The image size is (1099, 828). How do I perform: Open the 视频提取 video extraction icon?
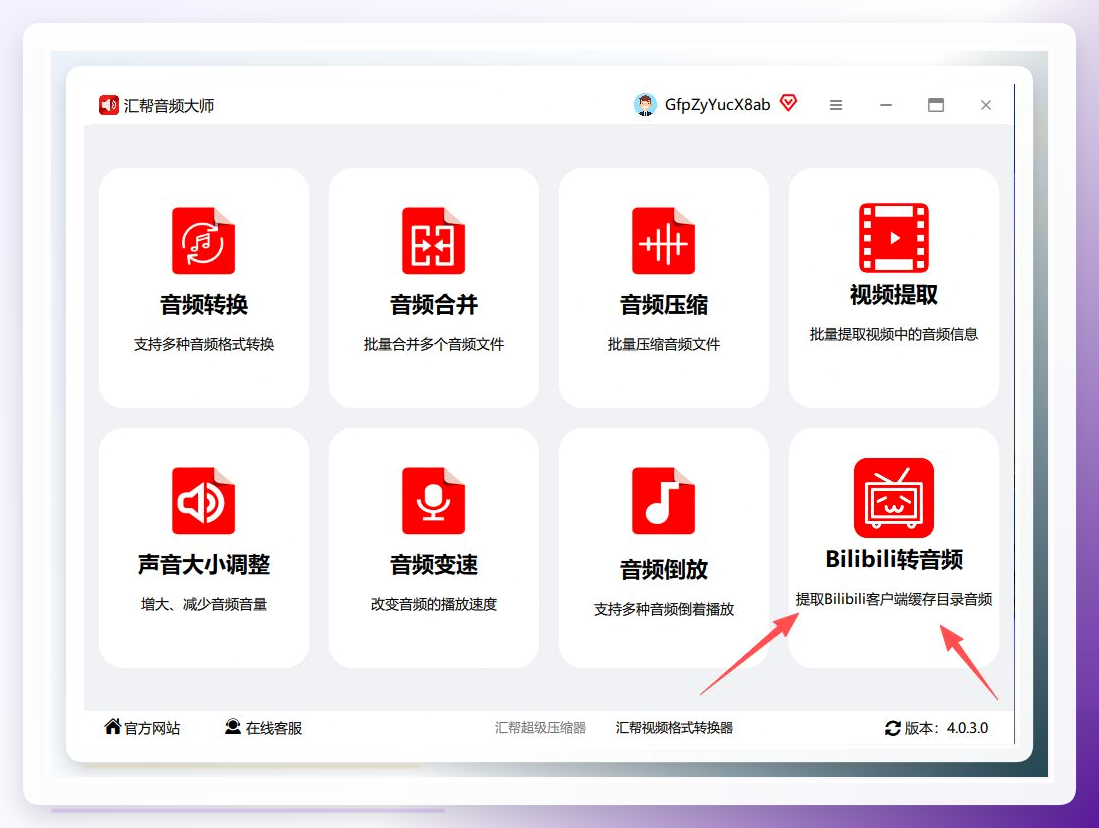coord(894,238)
